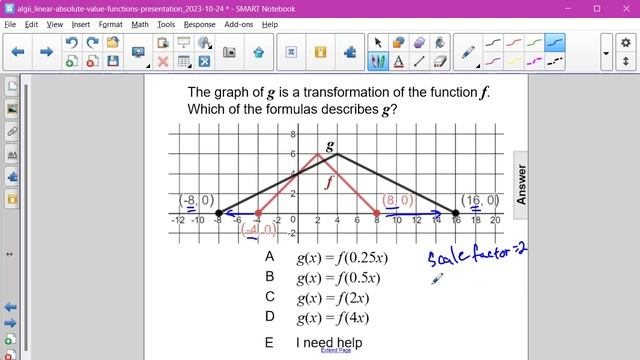Save the notebook file
The width and height of the screenshot is (640, 360).
(x=113, y=62)
